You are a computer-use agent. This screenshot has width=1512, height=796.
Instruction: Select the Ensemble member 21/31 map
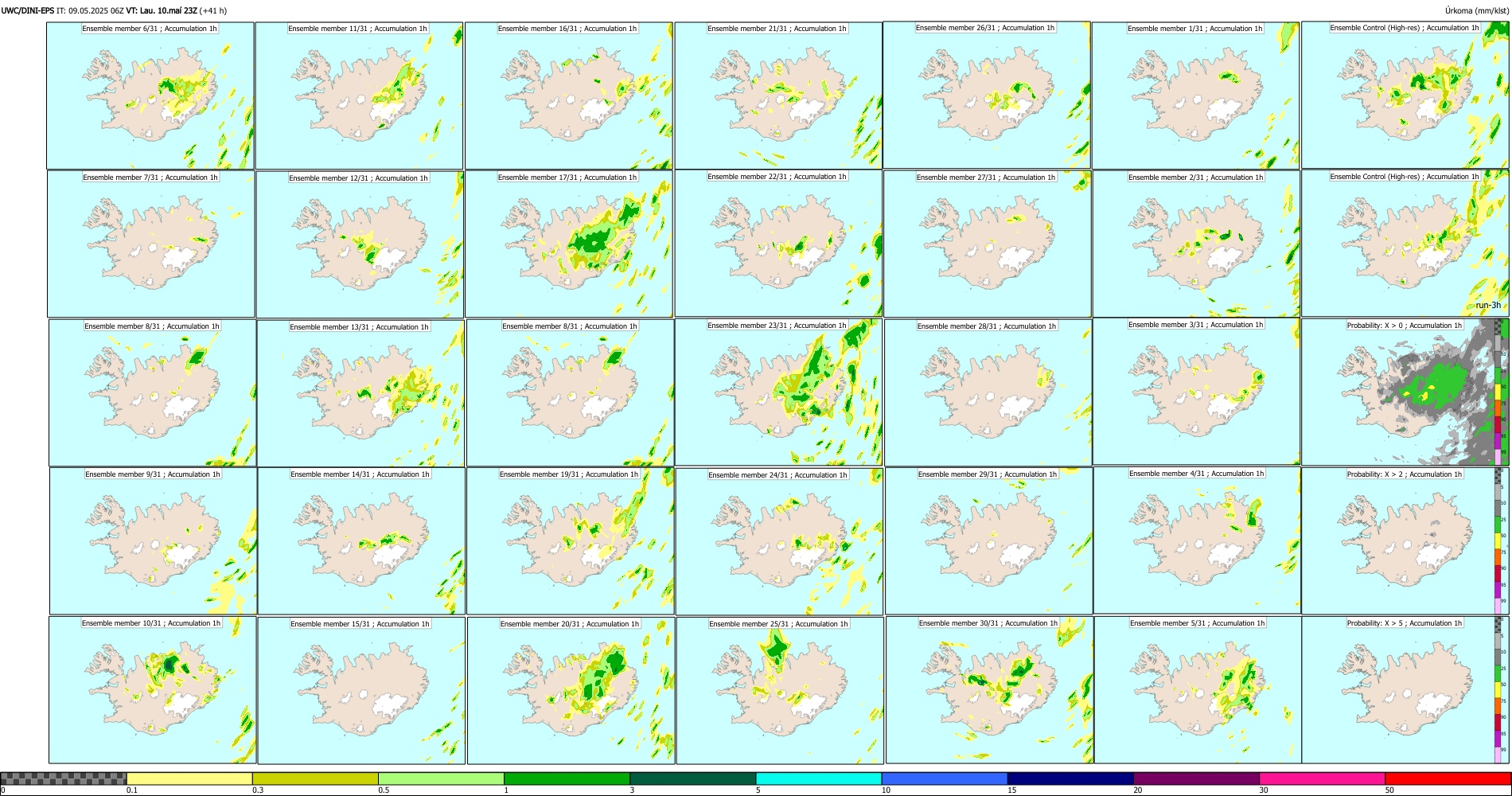[x=778, y=96]
